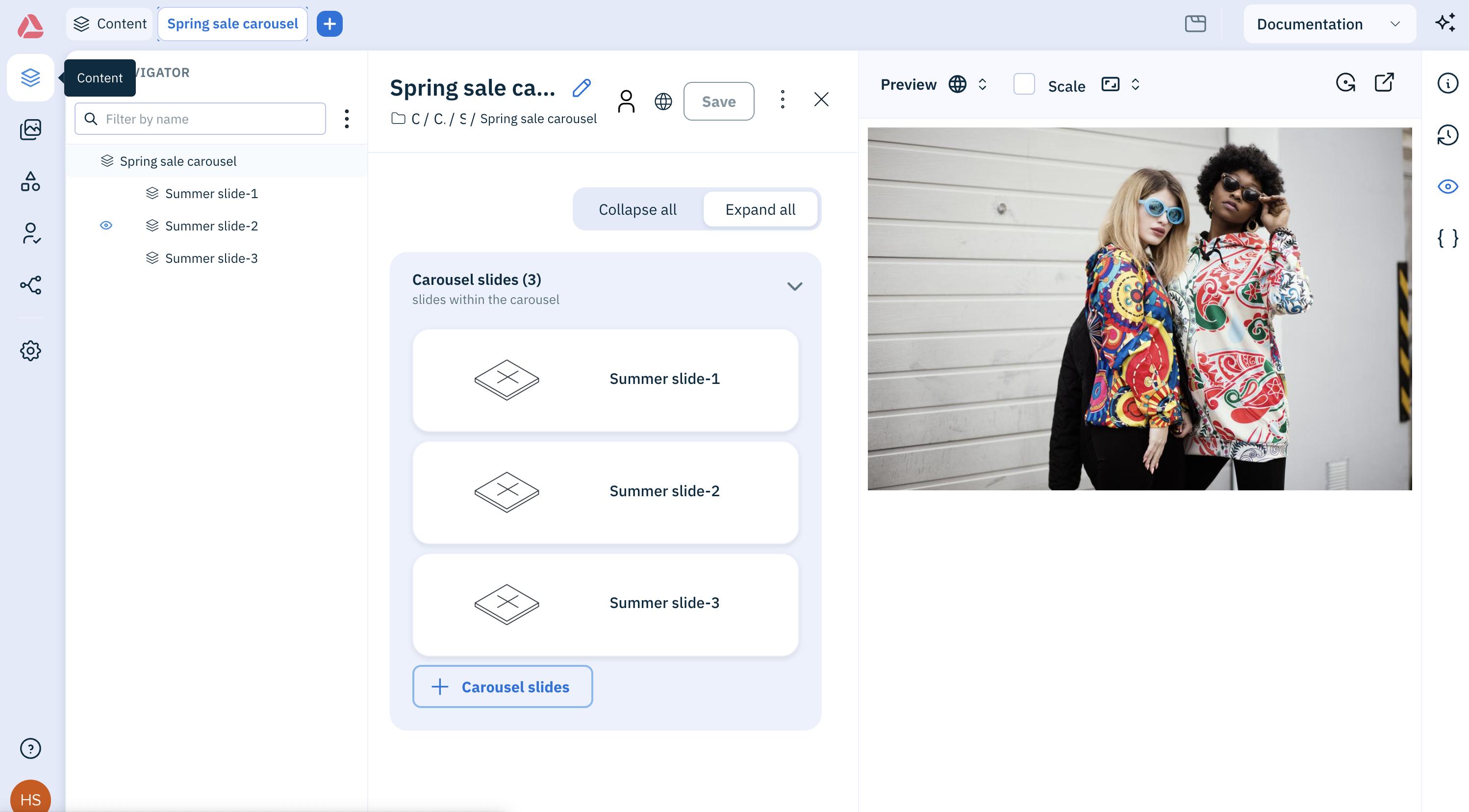Close the Spring sale carousel editor

(821, 100)
